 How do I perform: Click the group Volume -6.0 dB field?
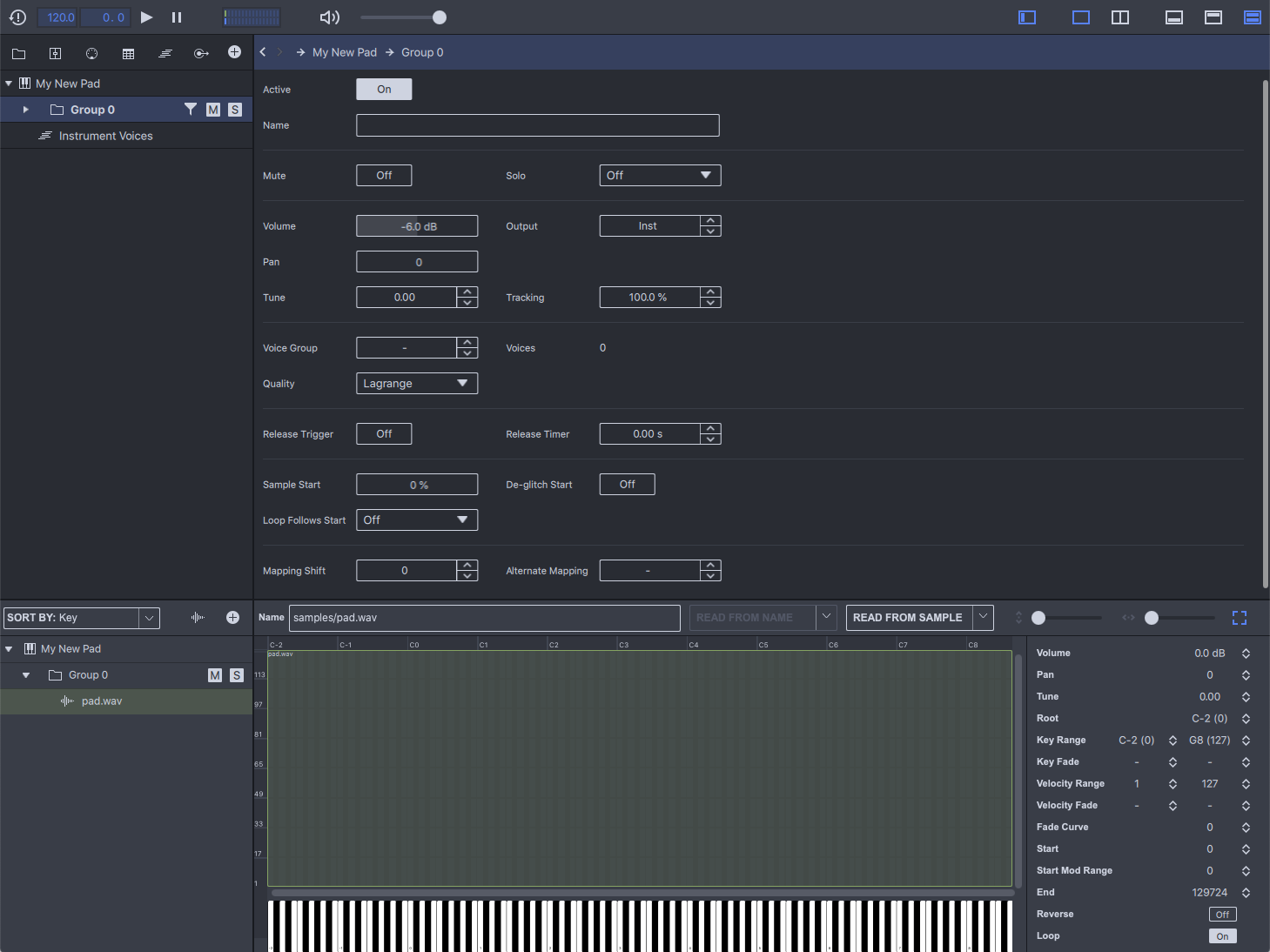(417, 226)
